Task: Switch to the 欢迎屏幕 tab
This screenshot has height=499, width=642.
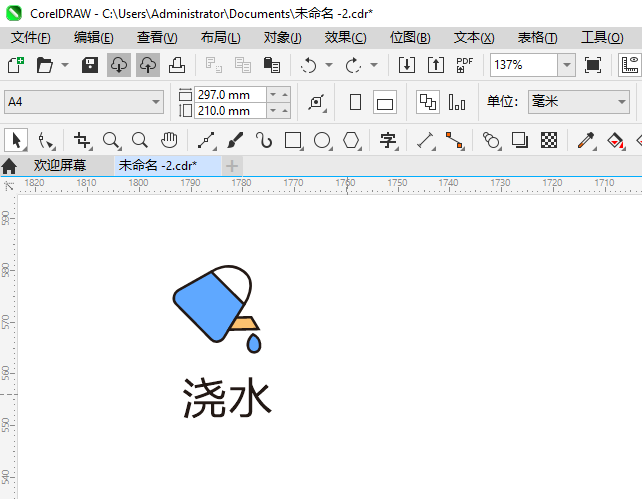Action: point(60,165)
